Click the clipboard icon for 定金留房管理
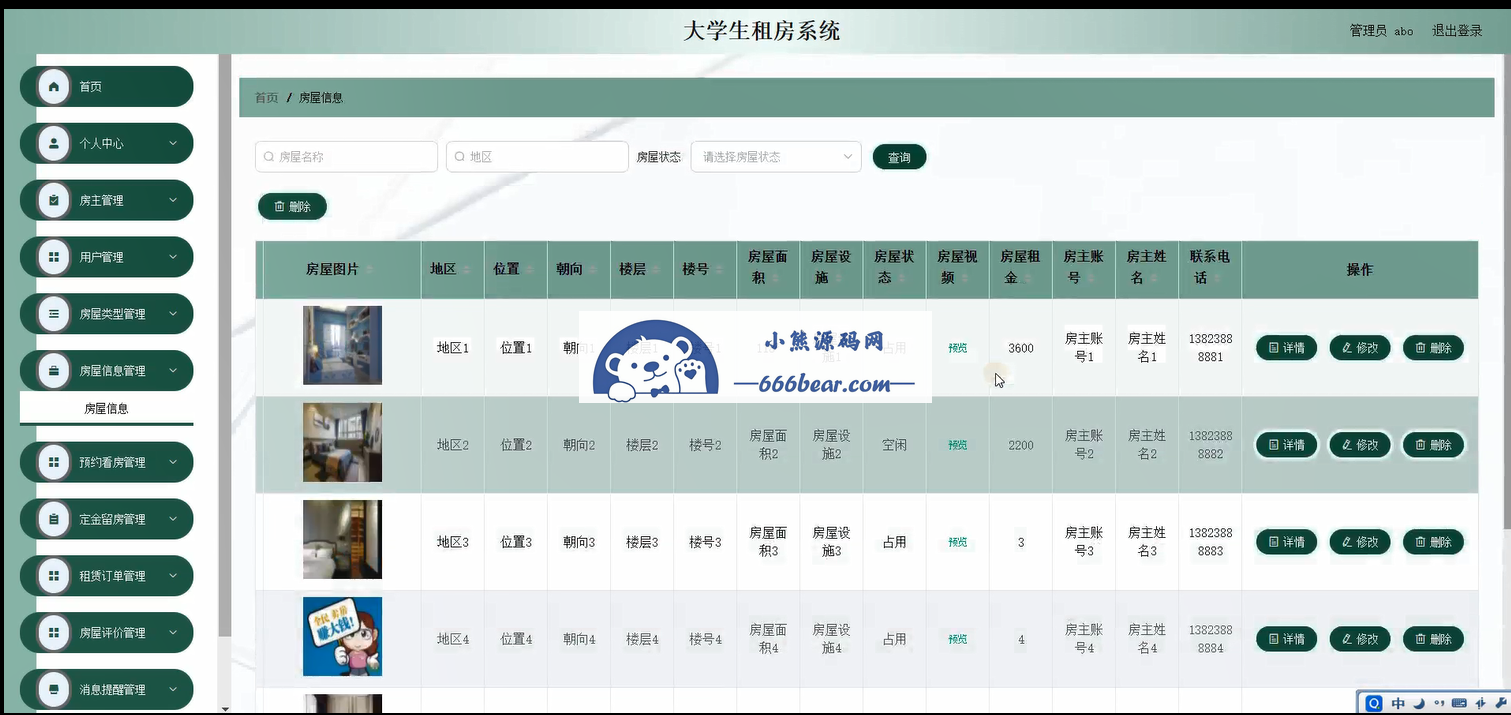This screenshot has height=715, width=1511. pyautogui.click(x=53, y=520)
